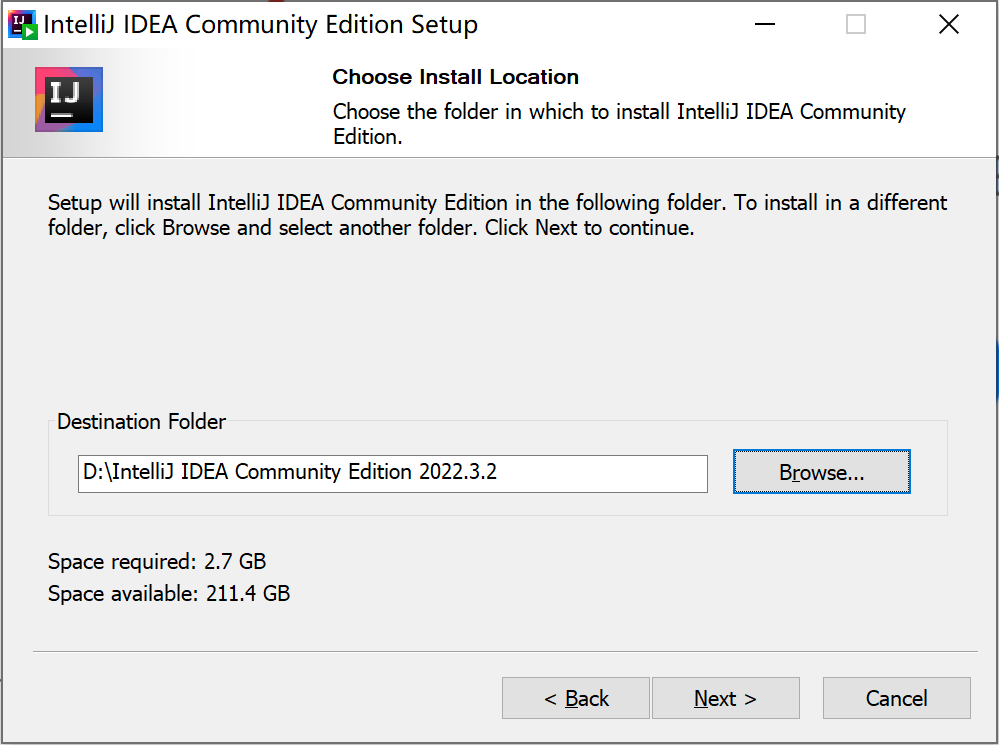This screenshot has width=999, height=745.
Task: Return to previous page with Back
Action: [x=575, y=698]
